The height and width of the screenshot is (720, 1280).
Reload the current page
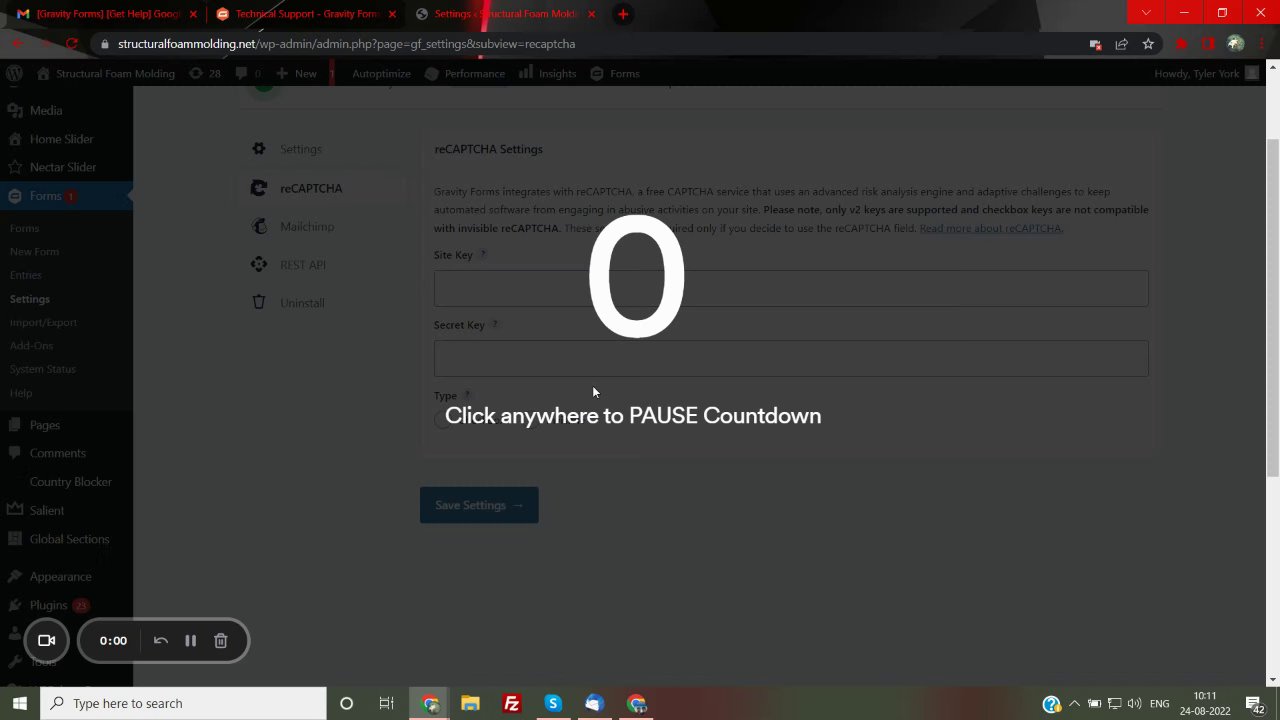[x=71, y=44]
